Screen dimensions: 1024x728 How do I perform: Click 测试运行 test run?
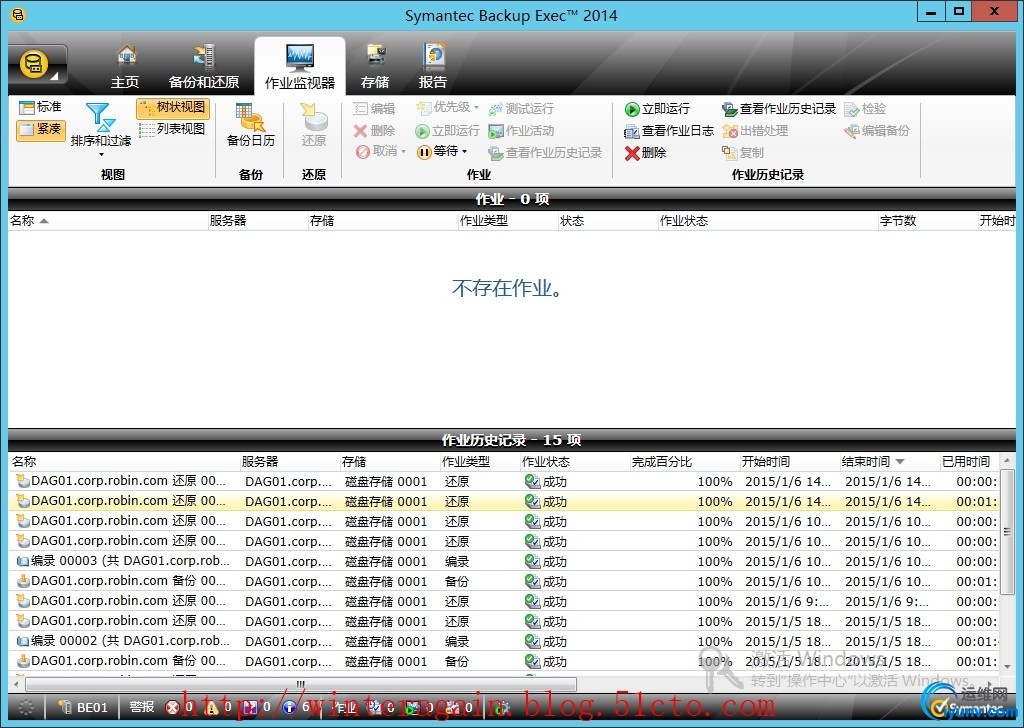coord(521,109)
